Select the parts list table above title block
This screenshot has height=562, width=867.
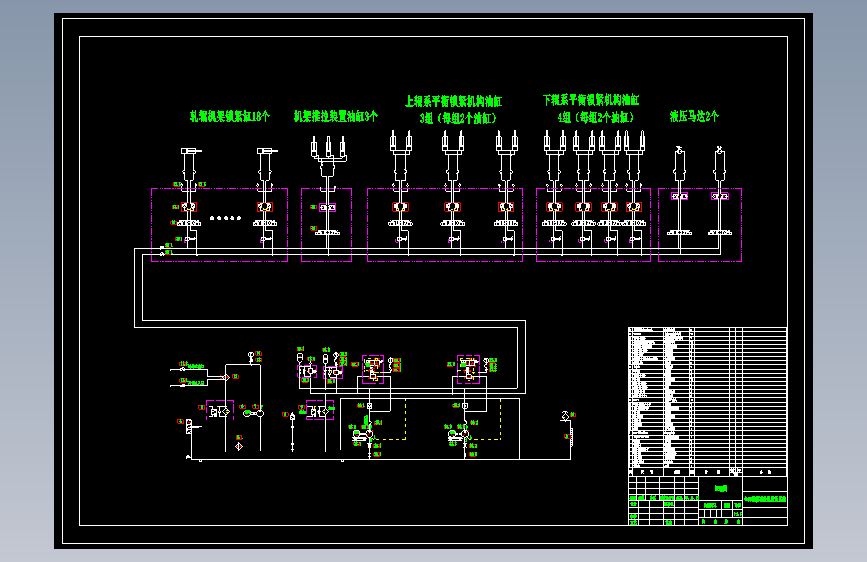tap(708, 402)
